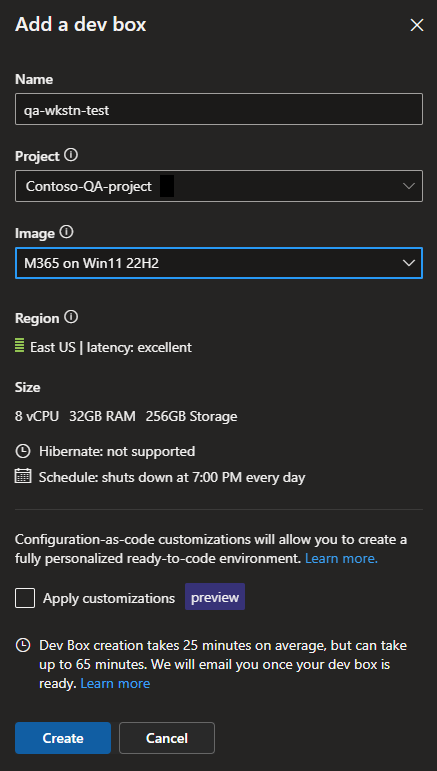
Task: Click the Project info icon
Action: (71, 156)
